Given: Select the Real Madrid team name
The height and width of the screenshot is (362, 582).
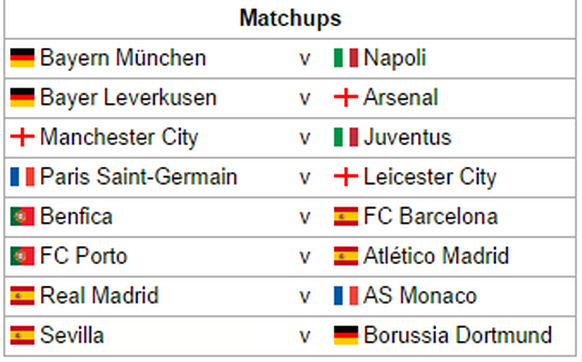Looking at the screenshot, I should click(x=99, y=296).
